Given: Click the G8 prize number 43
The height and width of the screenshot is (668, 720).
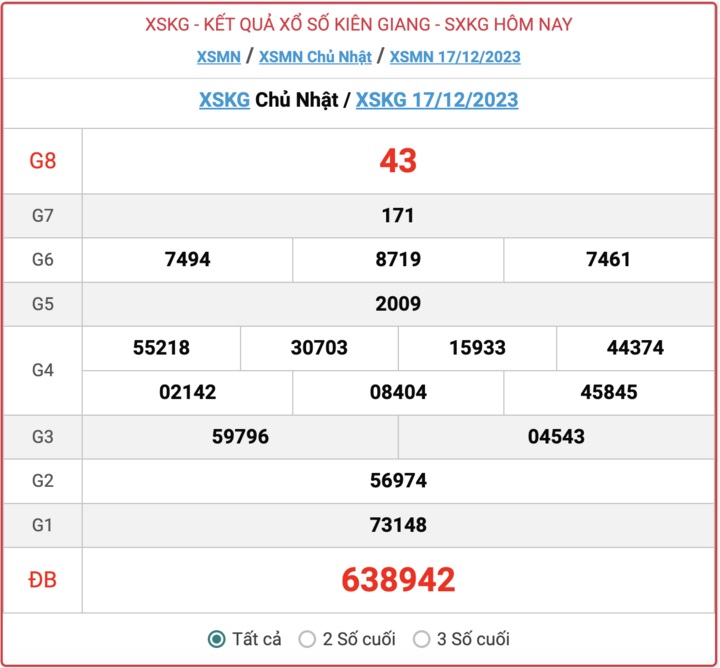Looking at the screenshot, I should 398,161.
